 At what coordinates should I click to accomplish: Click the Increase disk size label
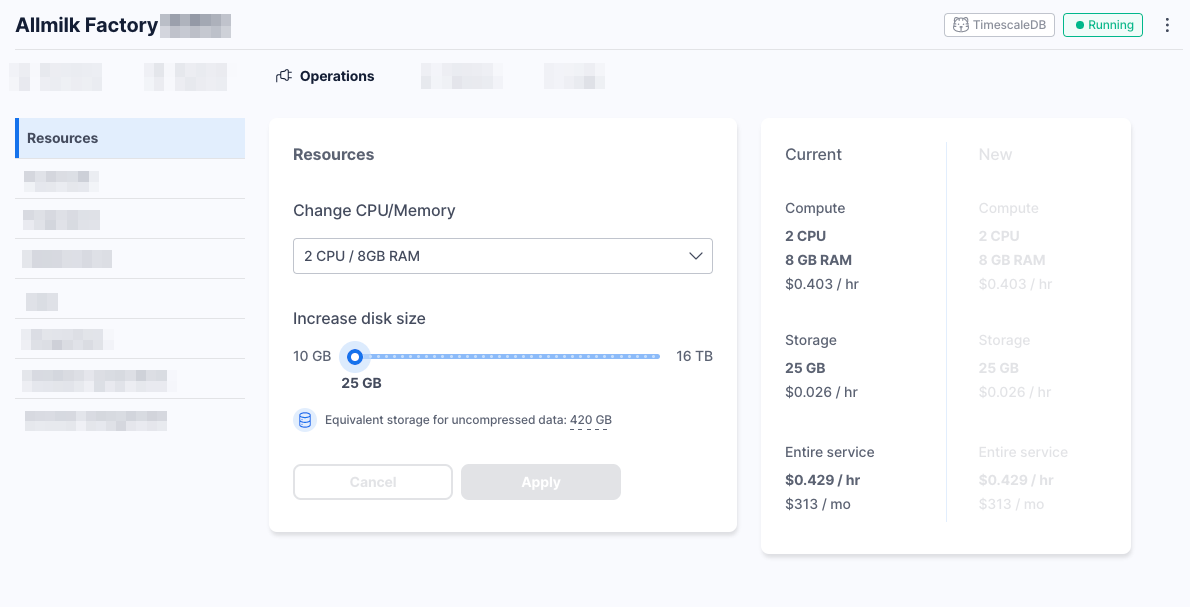[359, 319]
